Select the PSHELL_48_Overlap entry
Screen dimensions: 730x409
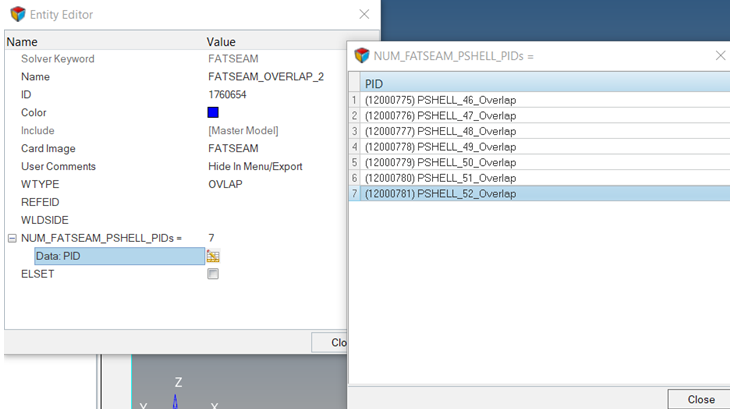440,131
